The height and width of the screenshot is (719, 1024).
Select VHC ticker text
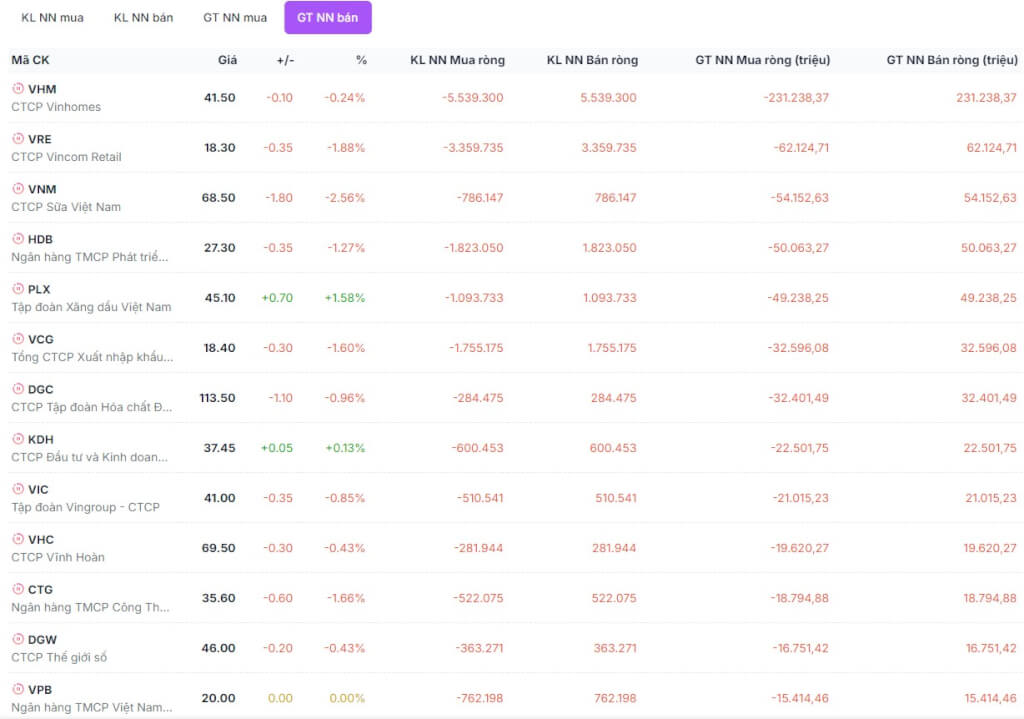tap(41, 540)
